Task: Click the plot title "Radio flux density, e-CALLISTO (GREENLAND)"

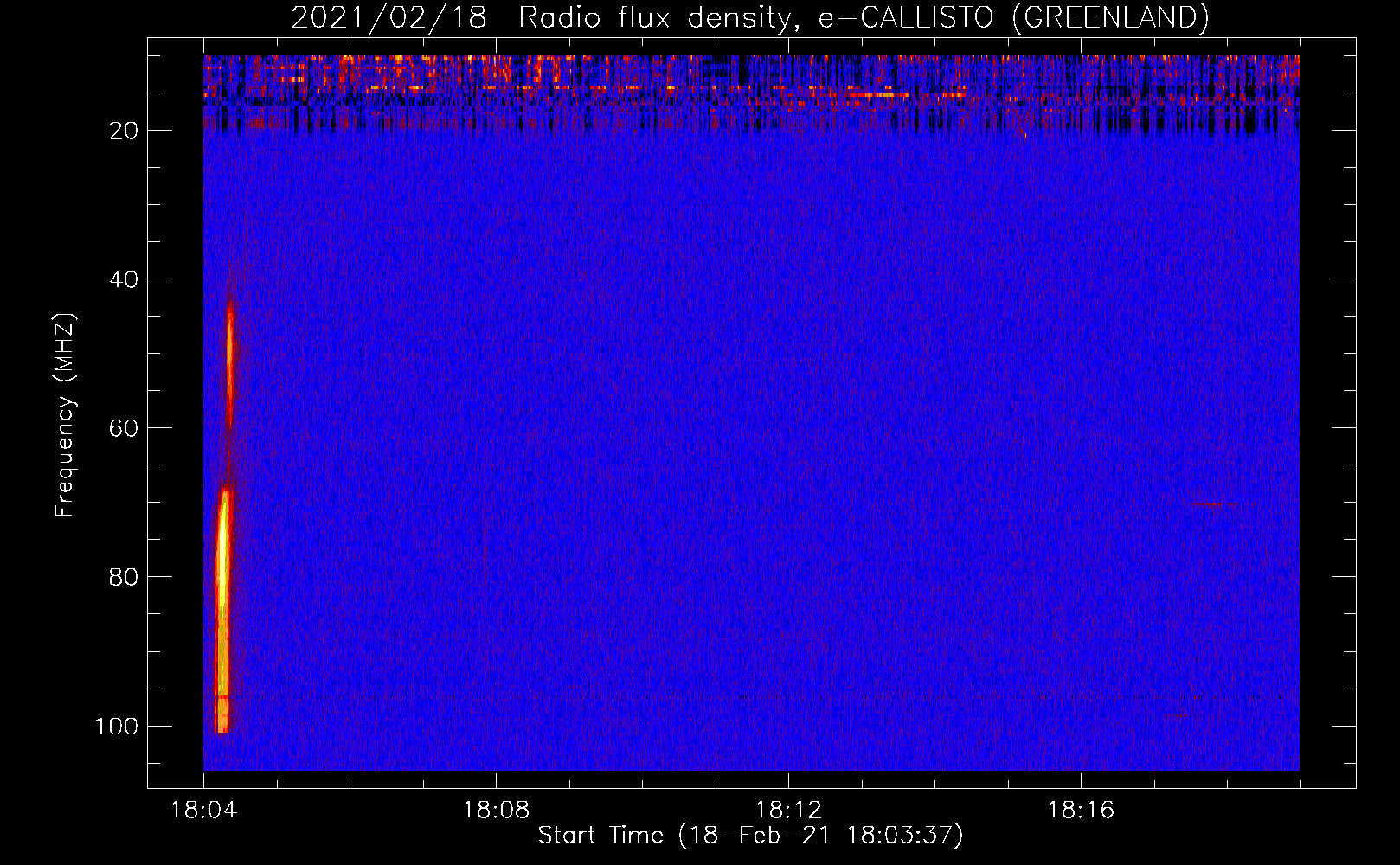Action: point(864,17)
